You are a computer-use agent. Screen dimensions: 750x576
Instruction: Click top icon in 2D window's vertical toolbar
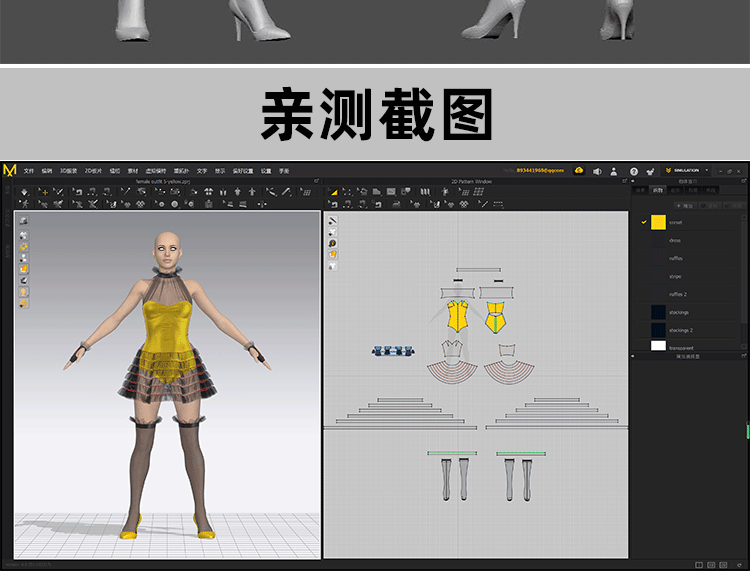(x=332, y=220)
